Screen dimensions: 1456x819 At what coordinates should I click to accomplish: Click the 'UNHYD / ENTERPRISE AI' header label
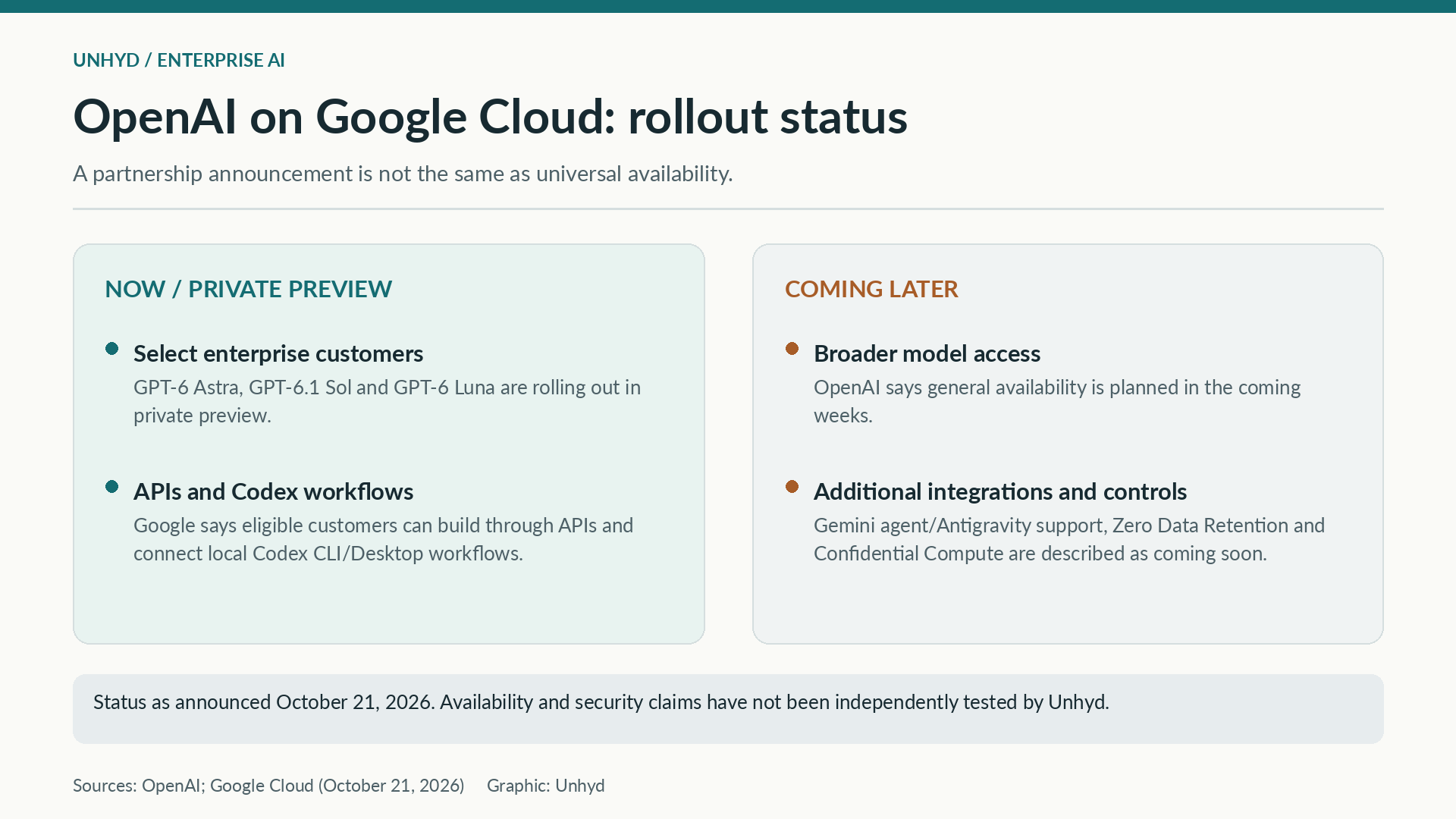(179, 60)
